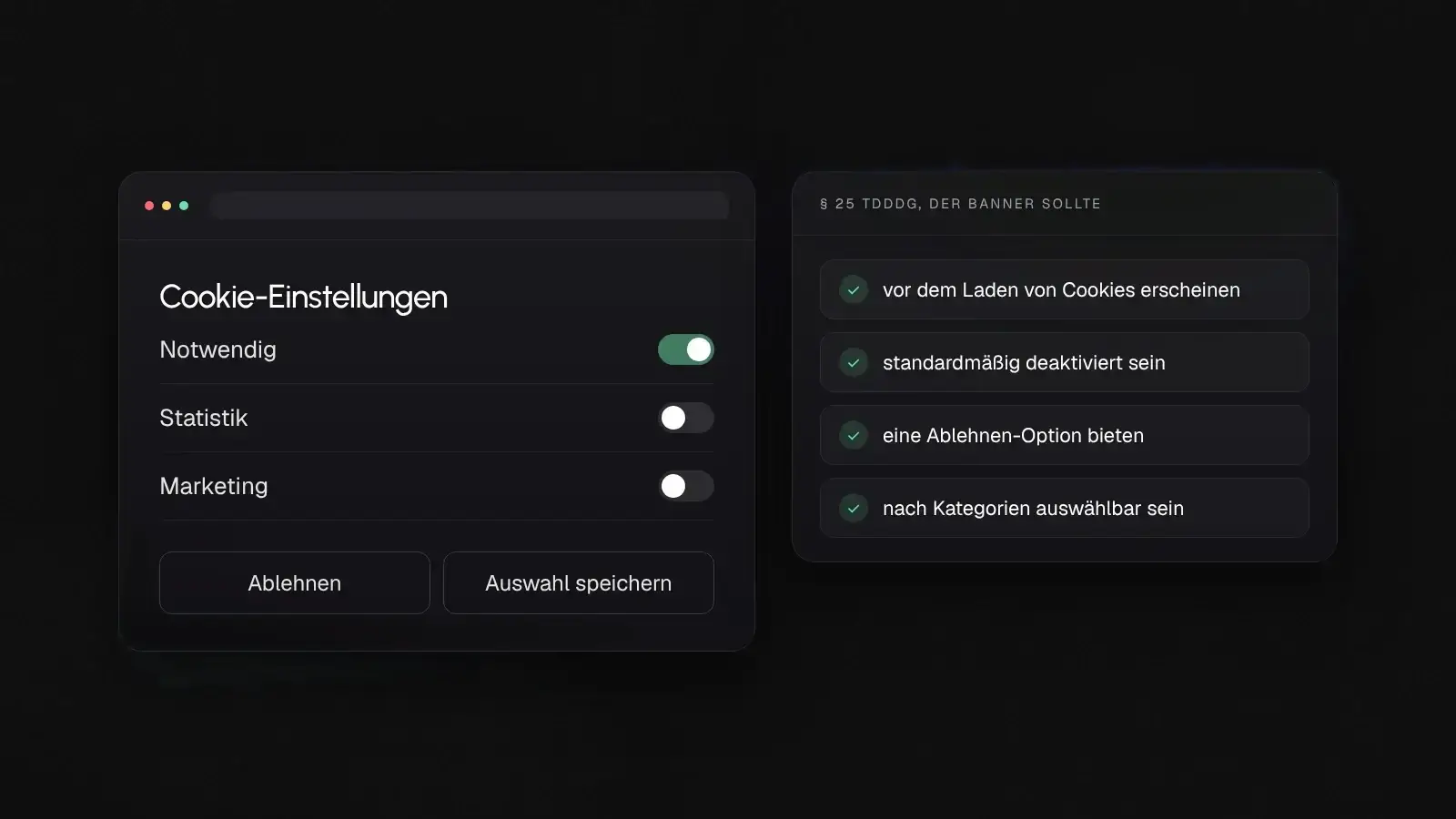Enable the Marketing cookie switch
1456x819 pixels.
[x=686, y=486]
